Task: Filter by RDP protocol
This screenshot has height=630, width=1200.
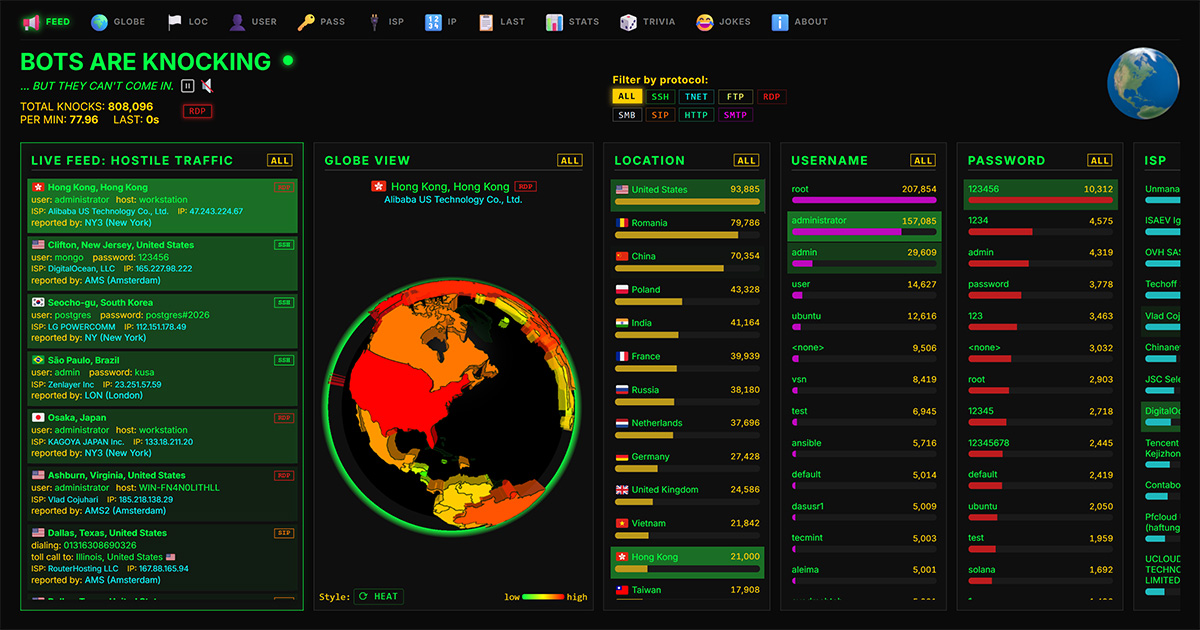Action: point(771,97)
